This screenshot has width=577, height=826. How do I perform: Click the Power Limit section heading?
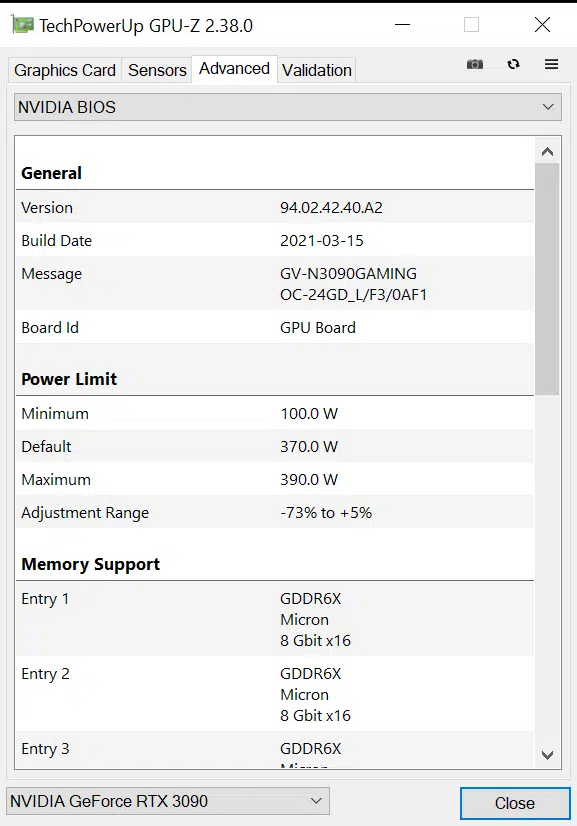69,379
